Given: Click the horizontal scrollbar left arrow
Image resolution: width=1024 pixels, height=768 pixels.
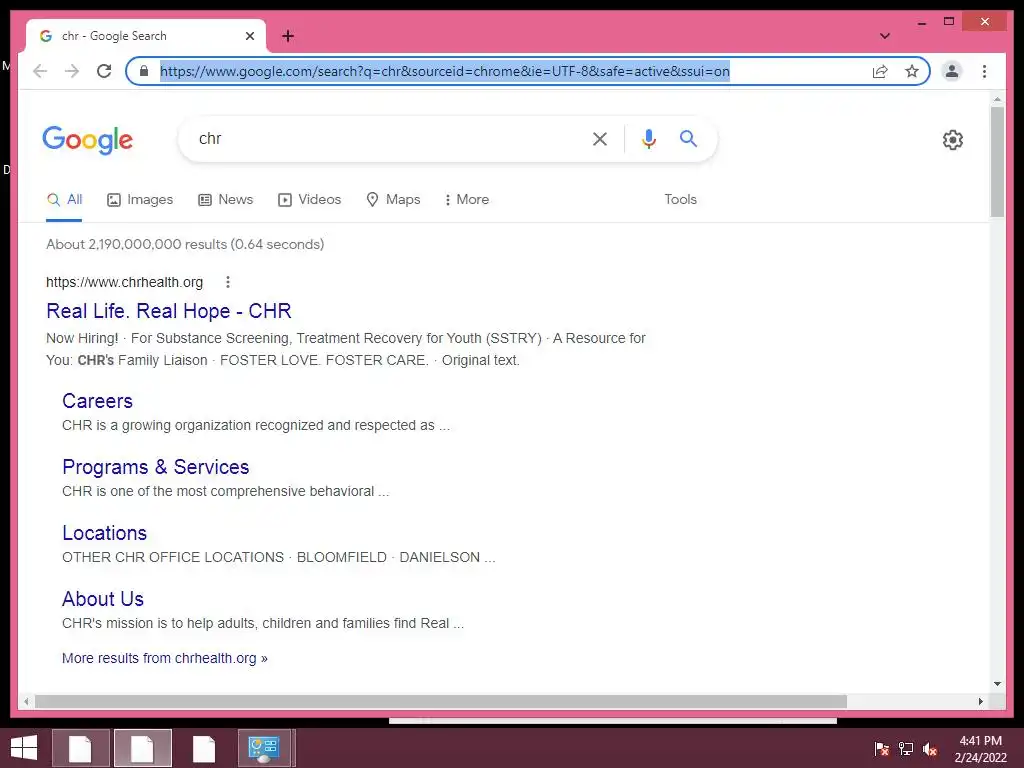Looking at the screenshot, I should [x=26, y=701].
